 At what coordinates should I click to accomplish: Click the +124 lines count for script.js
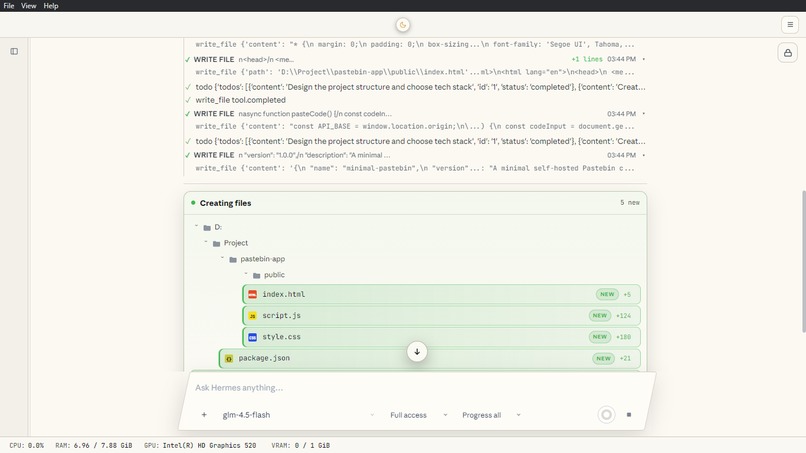click(x=624, y=316)
